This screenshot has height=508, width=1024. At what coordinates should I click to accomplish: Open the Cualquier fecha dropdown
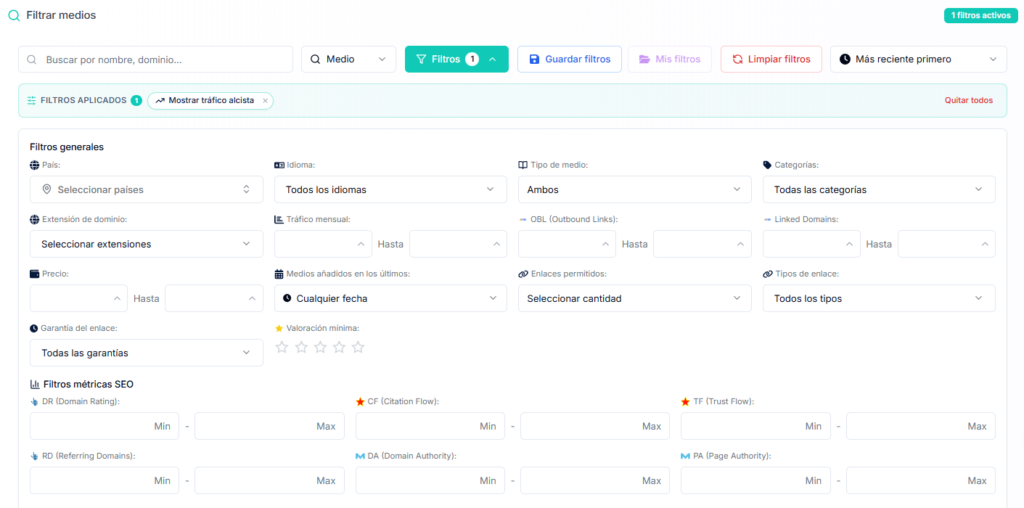(391, 298)
